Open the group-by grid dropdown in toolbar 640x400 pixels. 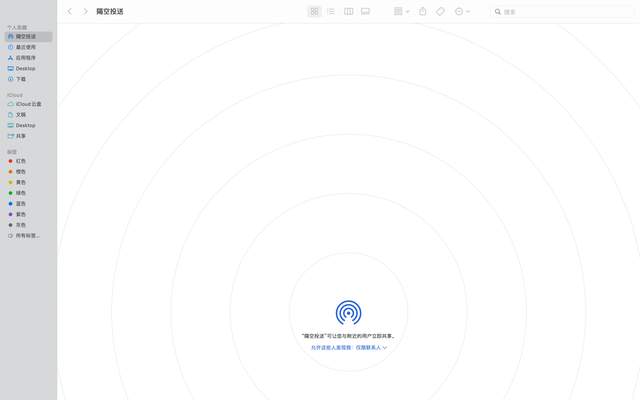click(x=401, y=11)
